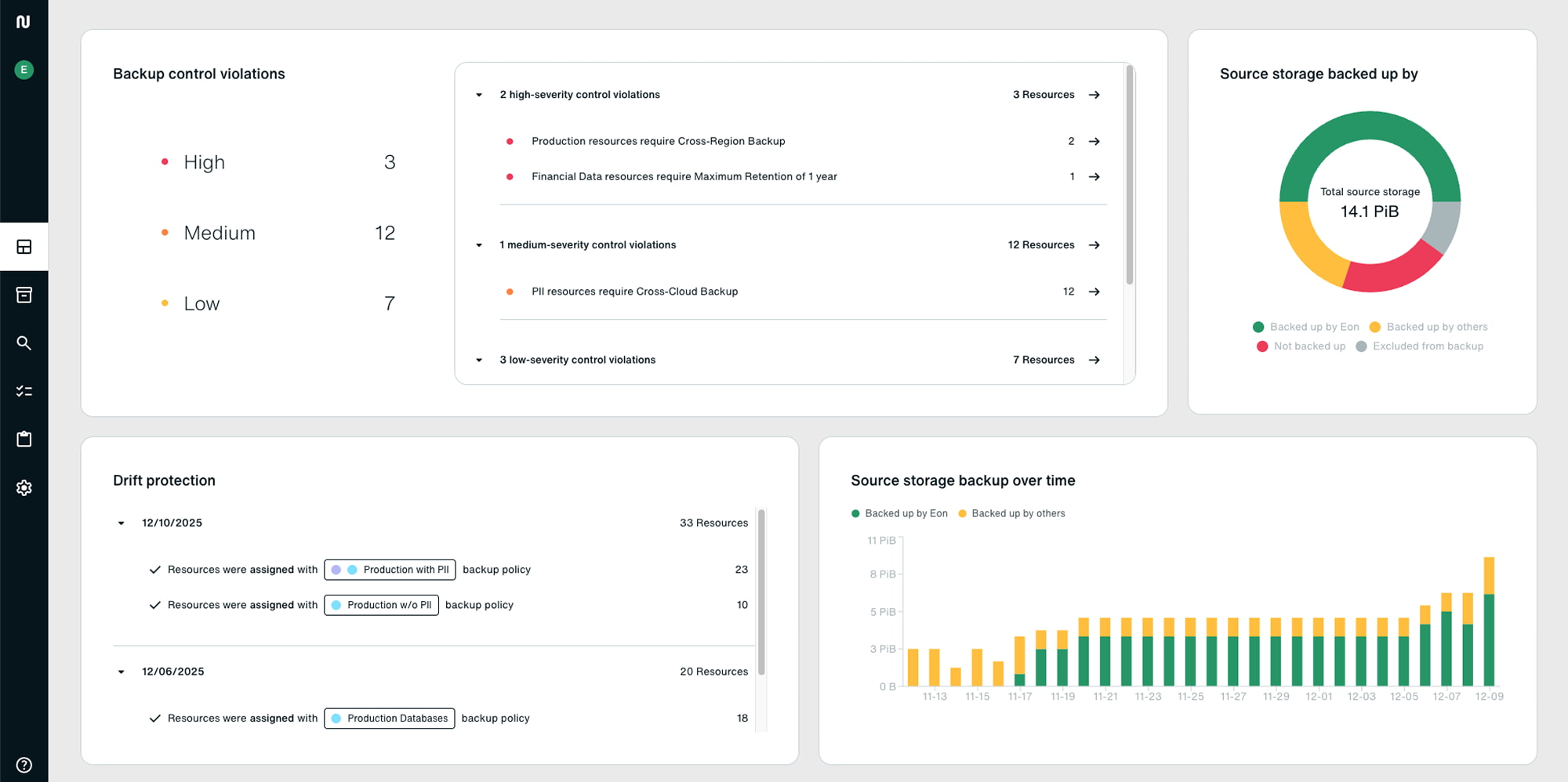Collapse the 2 high-severity control violations group
1568x782 pixels.
[x=479, y=94]
